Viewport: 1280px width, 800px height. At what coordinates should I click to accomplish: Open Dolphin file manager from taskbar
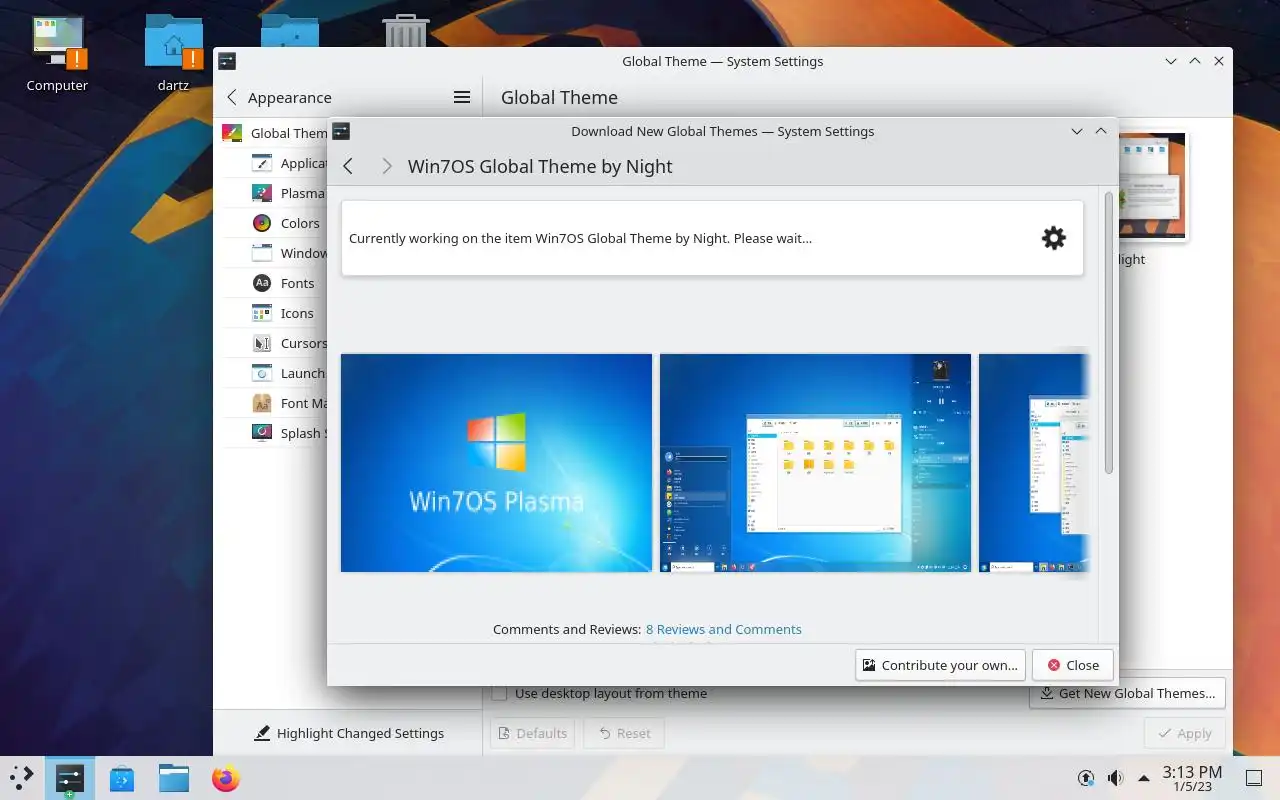click(x=174, y=778)
